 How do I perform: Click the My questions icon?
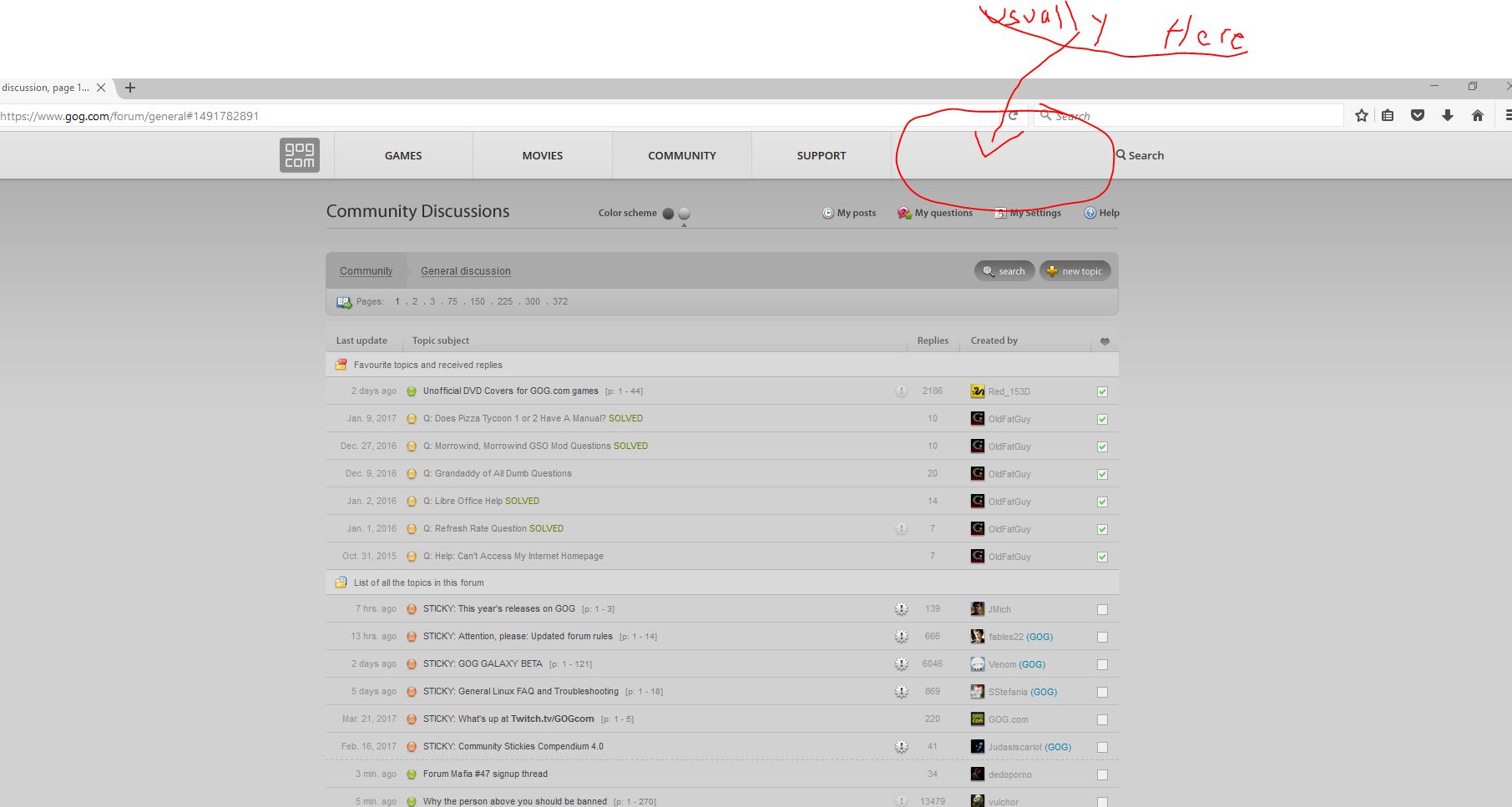tap(904, 213)
